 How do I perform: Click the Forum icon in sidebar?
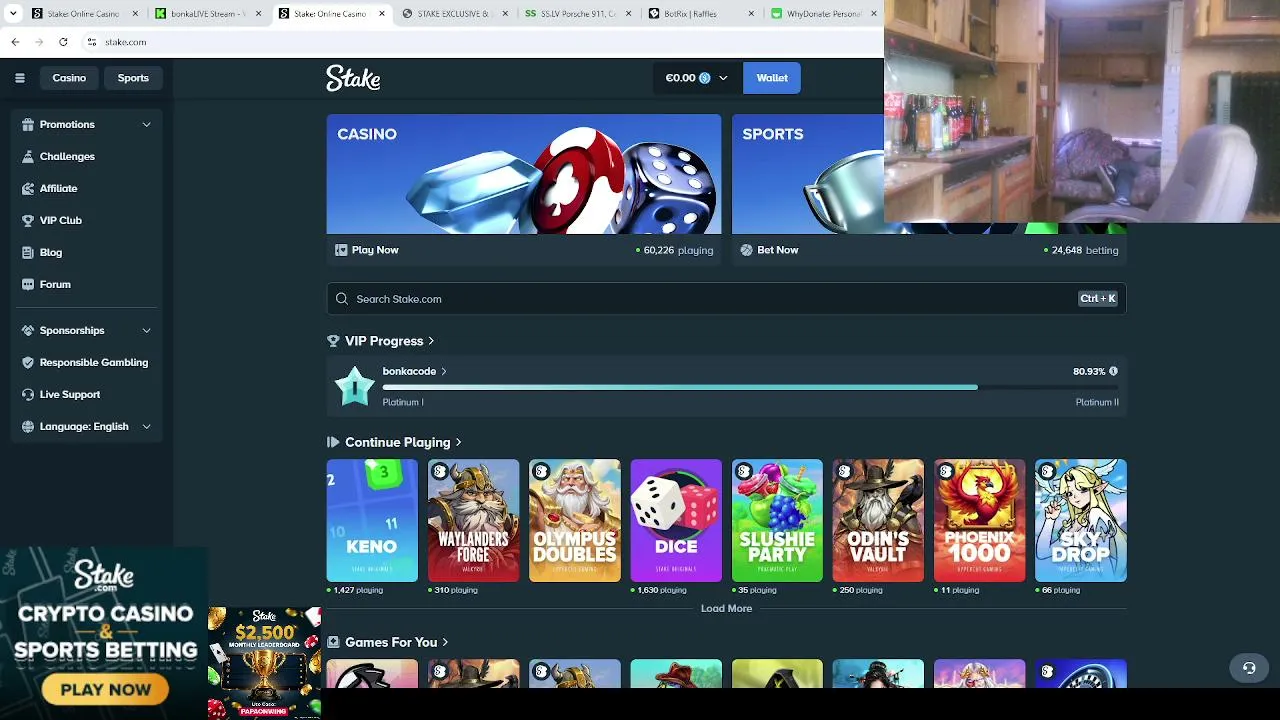pos(28,284)
